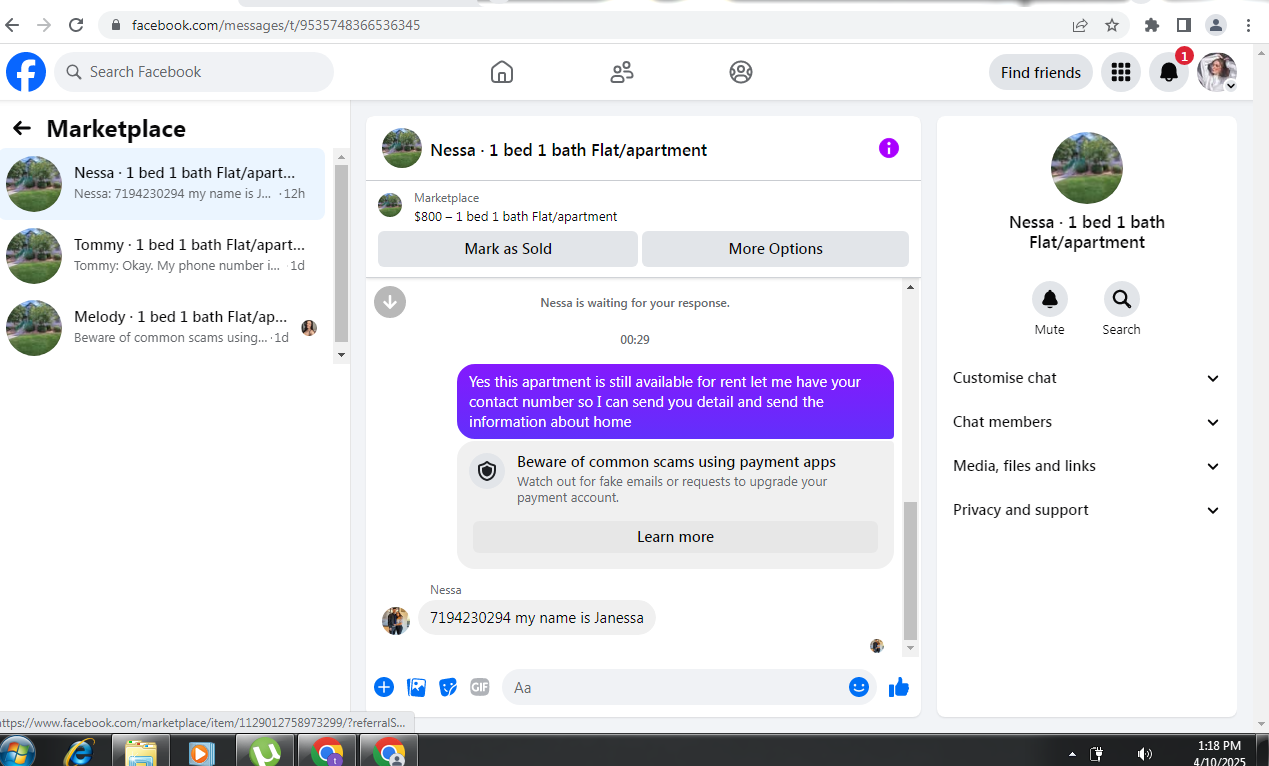This screenshot has height=766, width=1269.
Task: Open volume control in system tray
Action: [x=1145, y=753]
